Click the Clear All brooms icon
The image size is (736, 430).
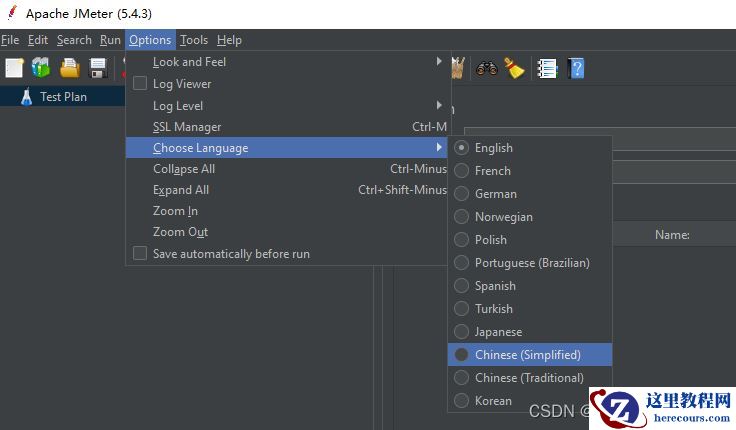pyautogui.click(x=458, y=68)
